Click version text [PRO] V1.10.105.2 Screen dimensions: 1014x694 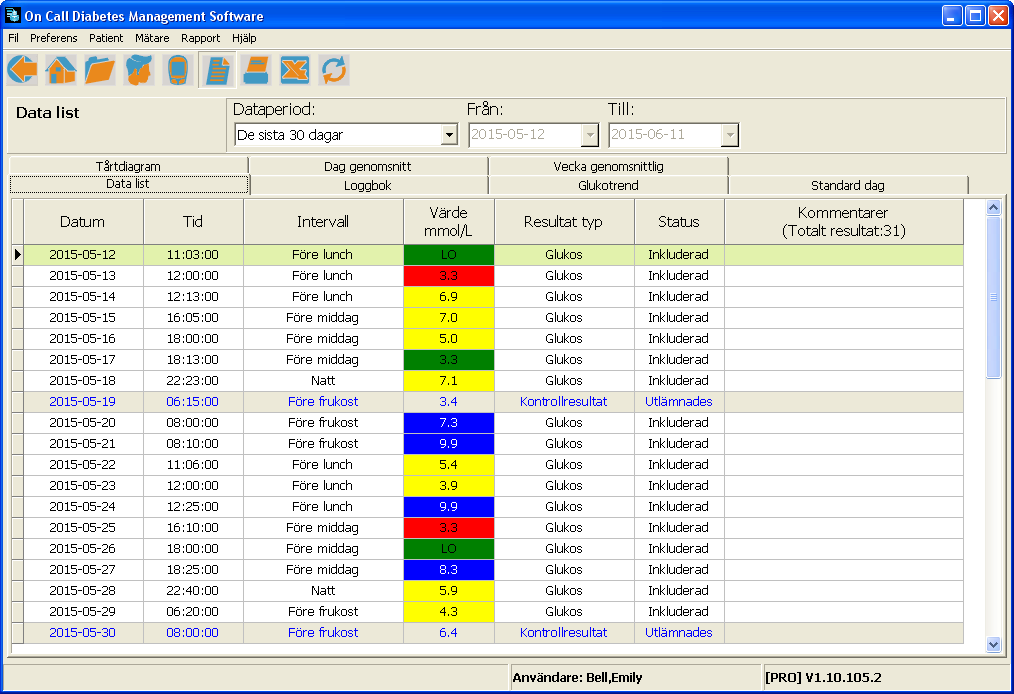pyautogui.click(x=823, y=678)
